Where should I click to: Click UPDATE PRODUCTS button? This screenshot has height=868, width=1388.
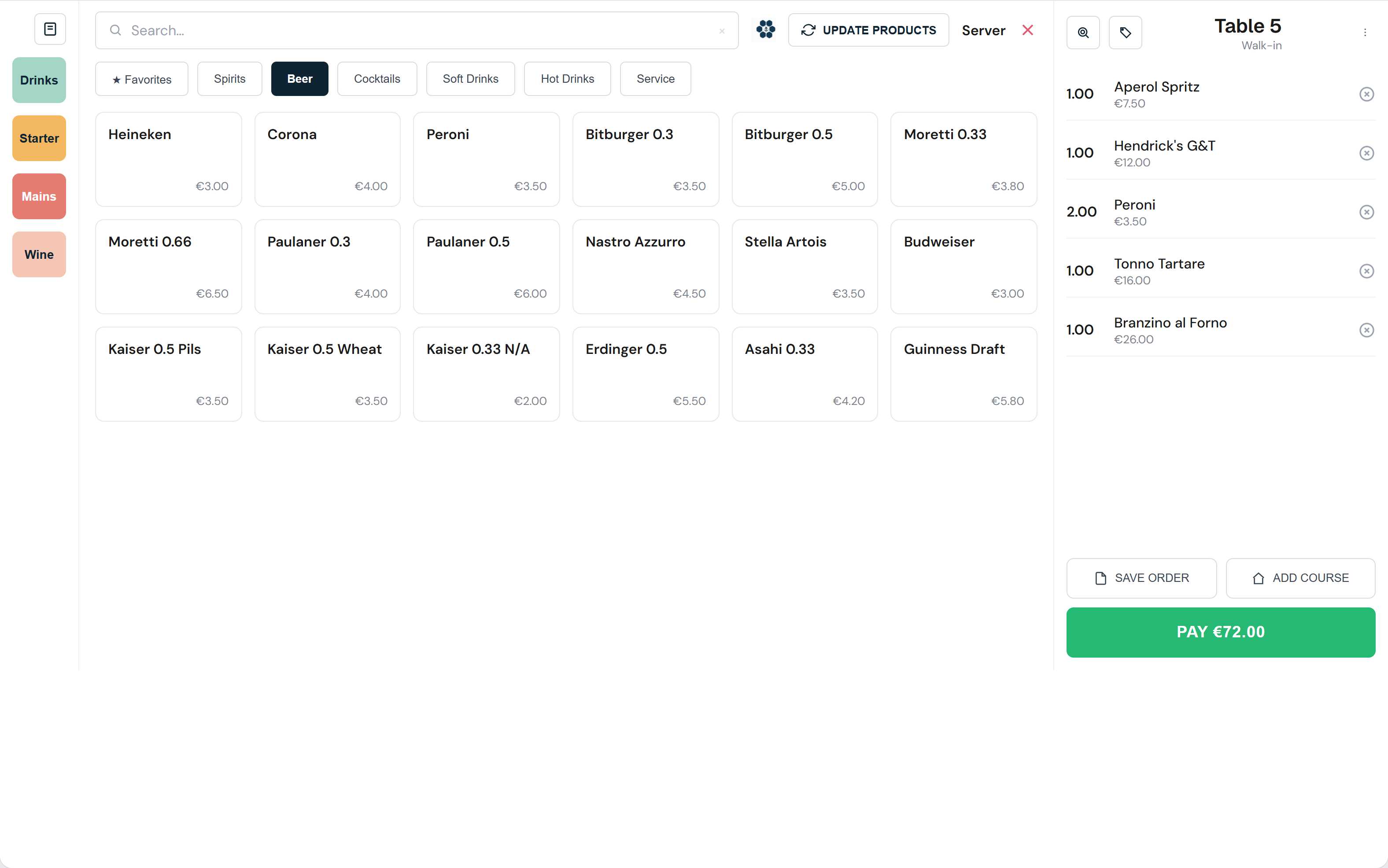pyautogui.click(x=868, y=30)
